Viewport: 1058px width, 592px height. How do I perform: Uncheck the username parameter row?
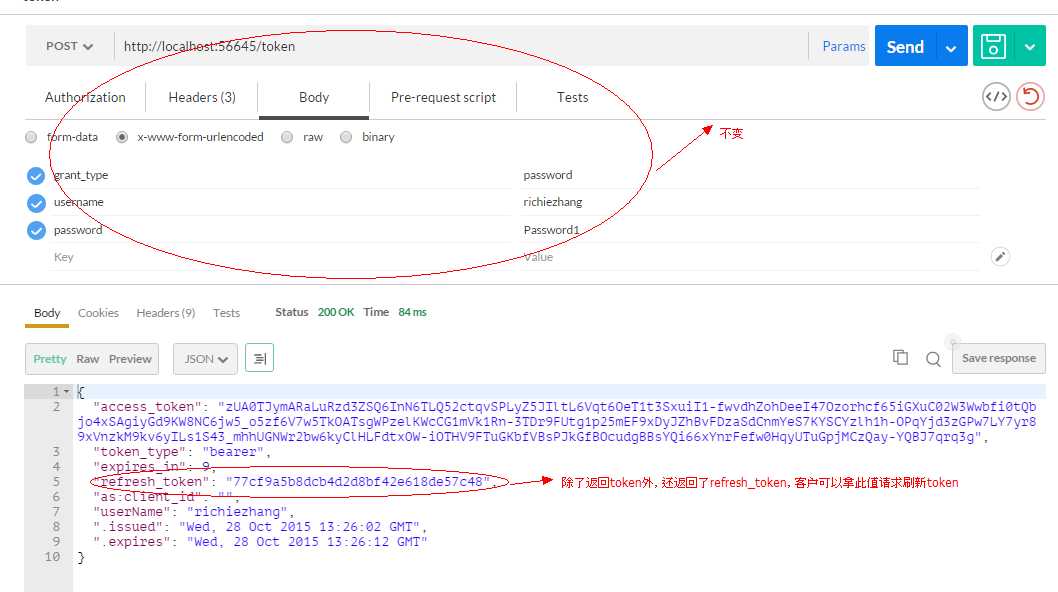(36, 203)
